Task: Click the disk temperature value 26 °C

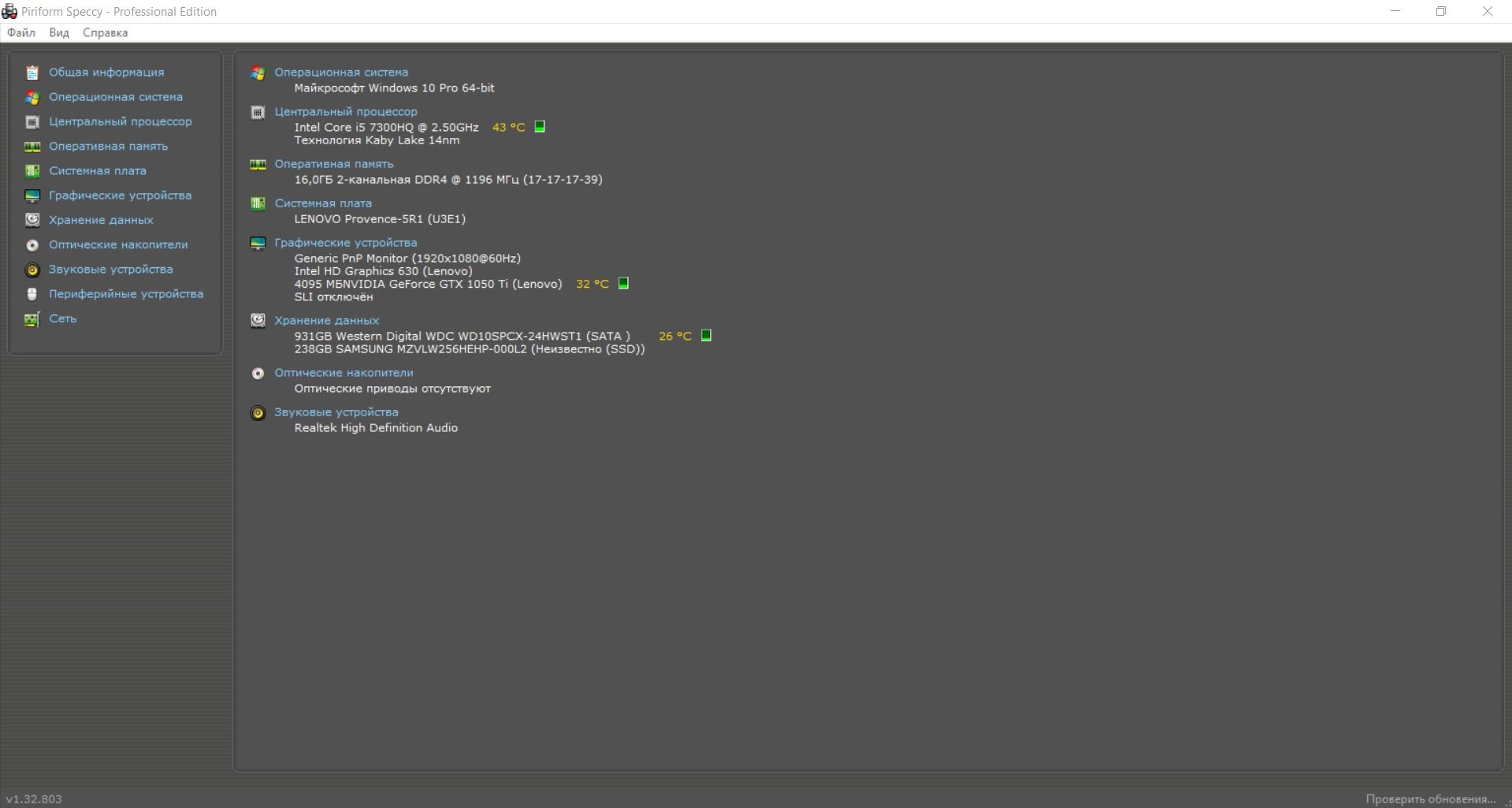Action: 675,336
